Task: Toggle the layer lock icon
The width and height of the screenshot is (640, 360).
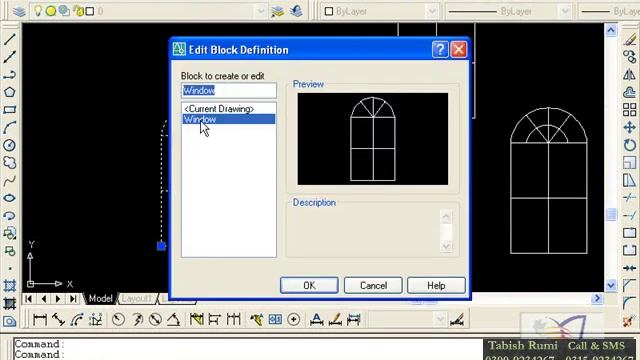Action: tap(78, 11)
